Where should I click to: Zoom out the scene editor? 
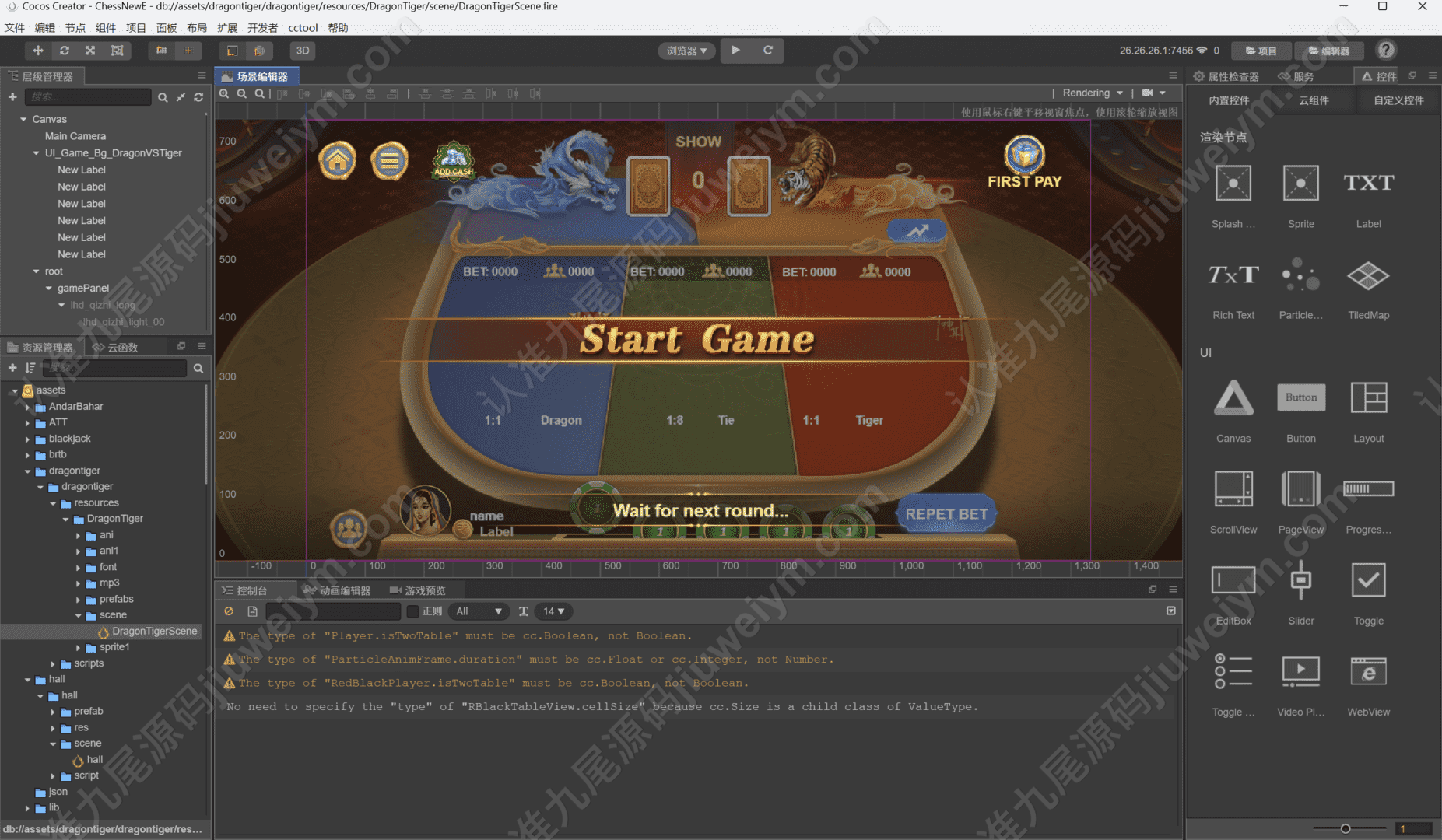click(x=242, y=93)
